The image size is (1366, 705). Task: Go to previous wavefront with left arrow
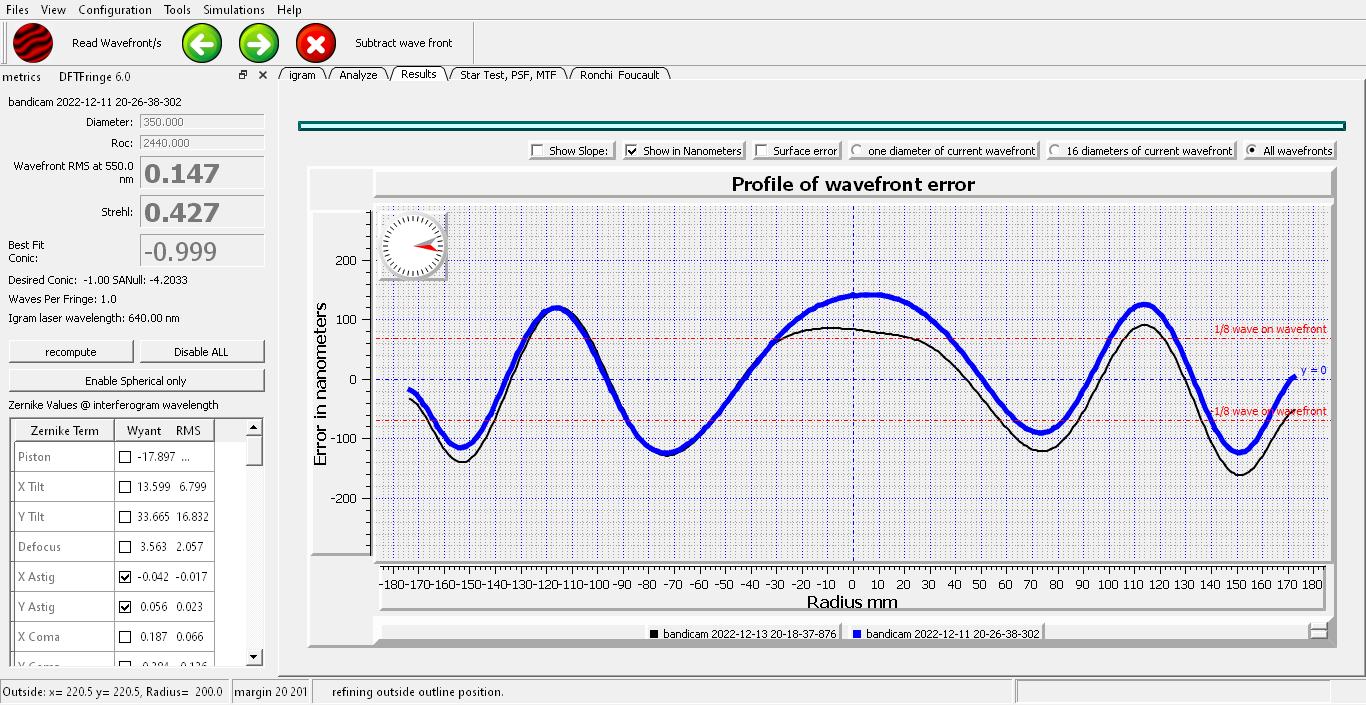[x=202, y=44]
